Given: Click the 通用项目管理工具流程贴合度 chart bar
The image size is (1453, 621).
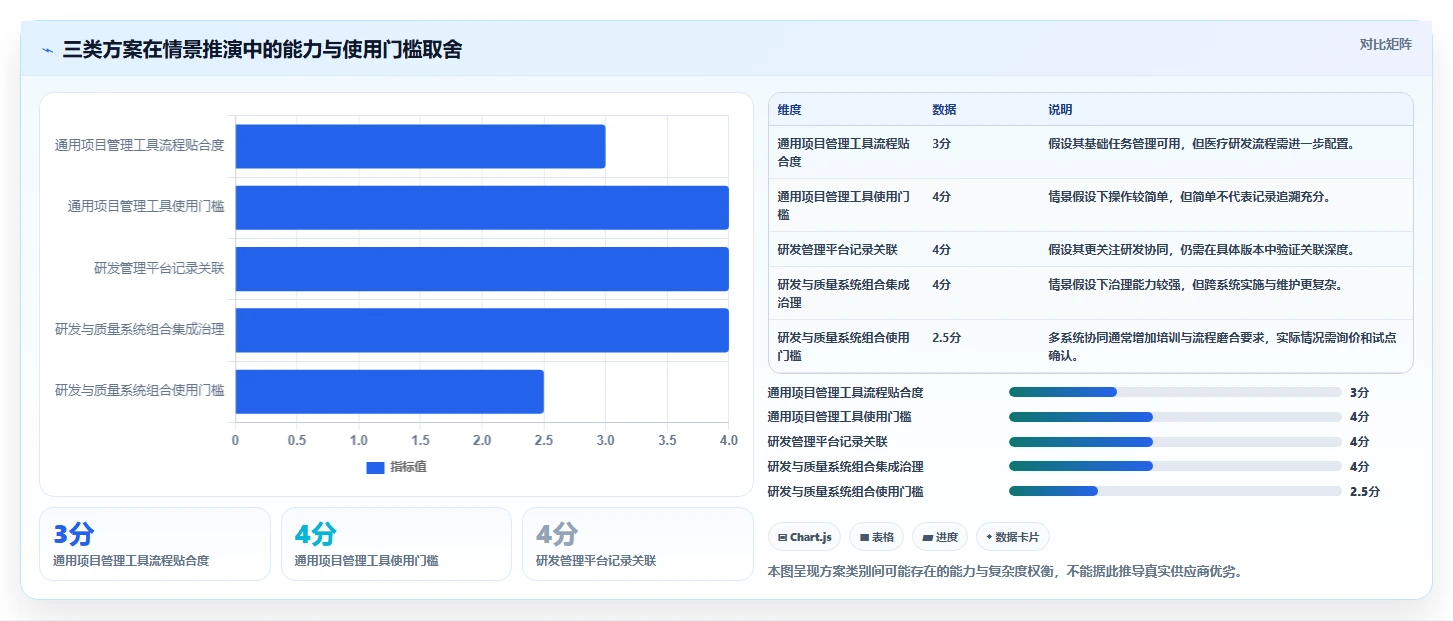Looking at the screenshot, I should (420, 146).
